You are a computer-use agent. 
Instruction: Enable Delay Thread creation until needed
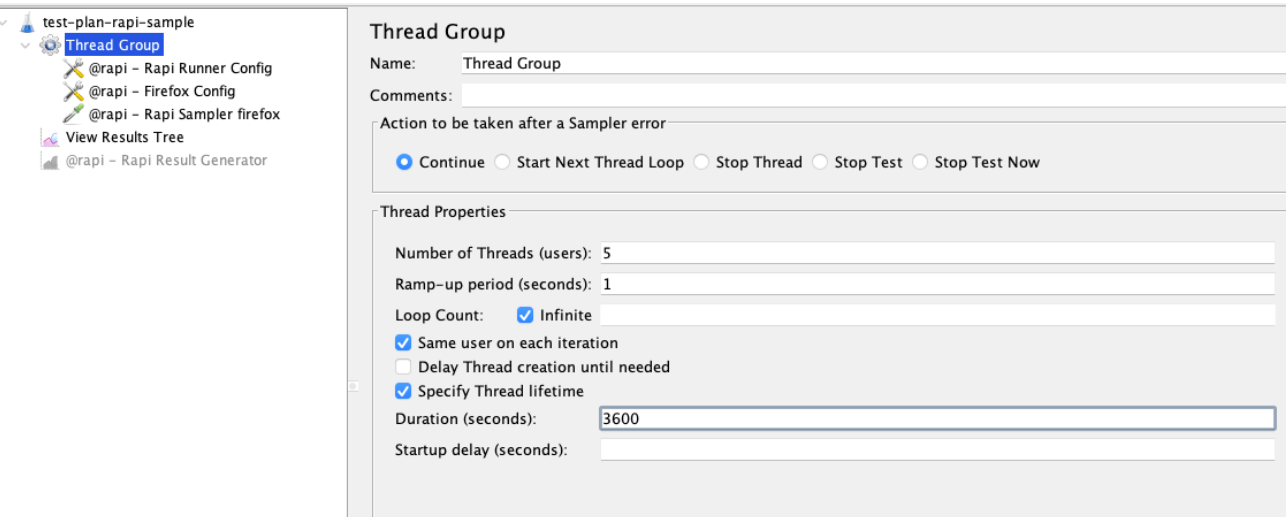(403, 367)
